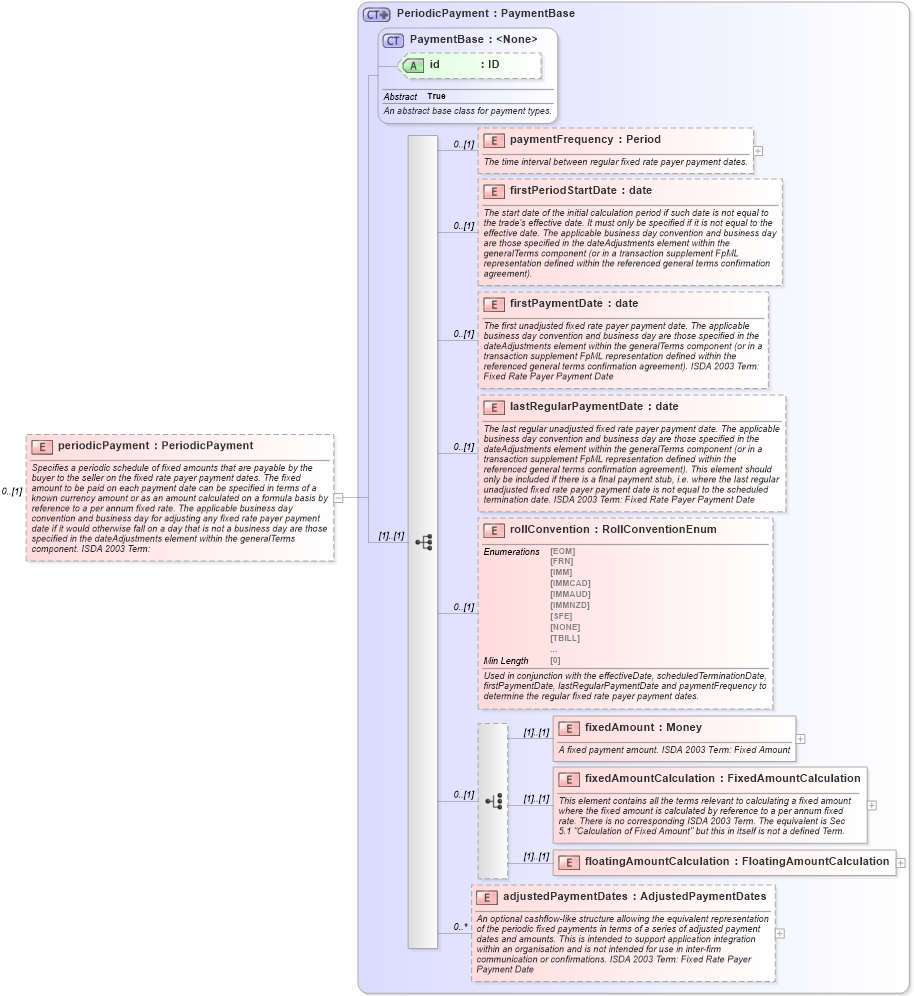The image size is (914, 996).
Task: Click the [TBILL] enumeration value
Action: [x=565, y=638]
